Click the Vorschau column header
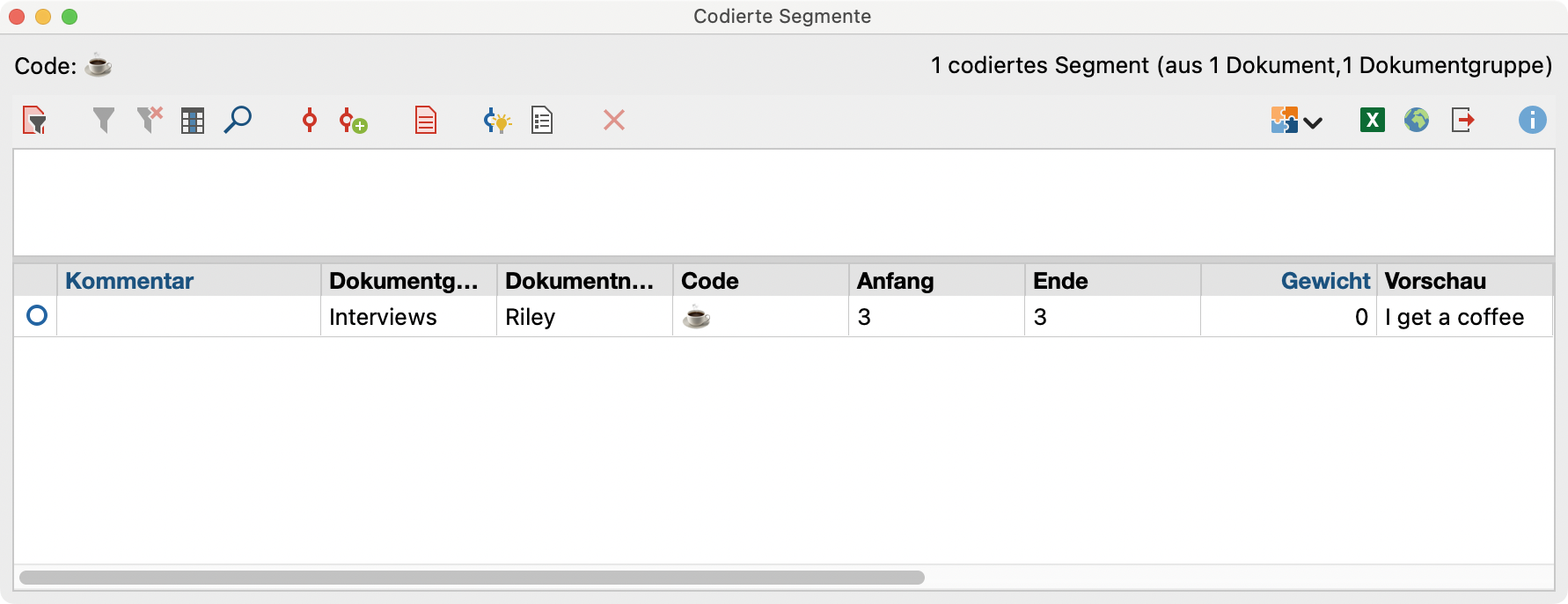Screen dimensions: 1568x604 click(x=1465, y=281)
